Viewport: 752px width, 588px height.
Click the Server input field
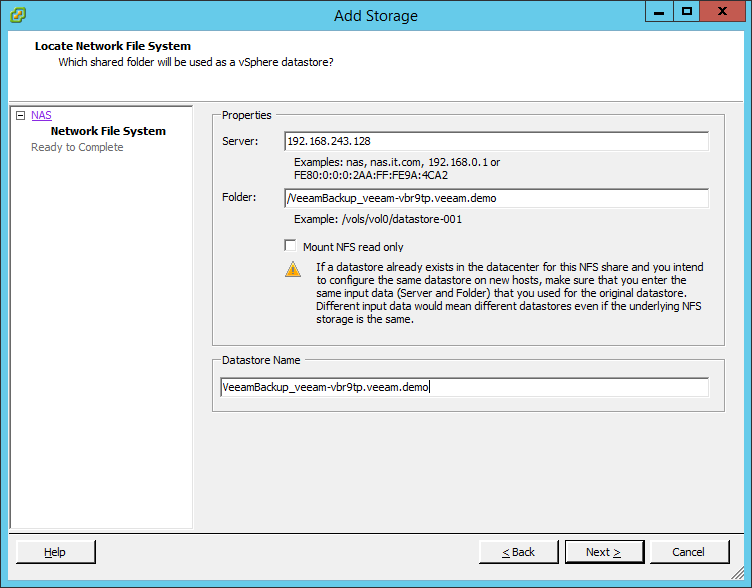click(x=496, y=141)
